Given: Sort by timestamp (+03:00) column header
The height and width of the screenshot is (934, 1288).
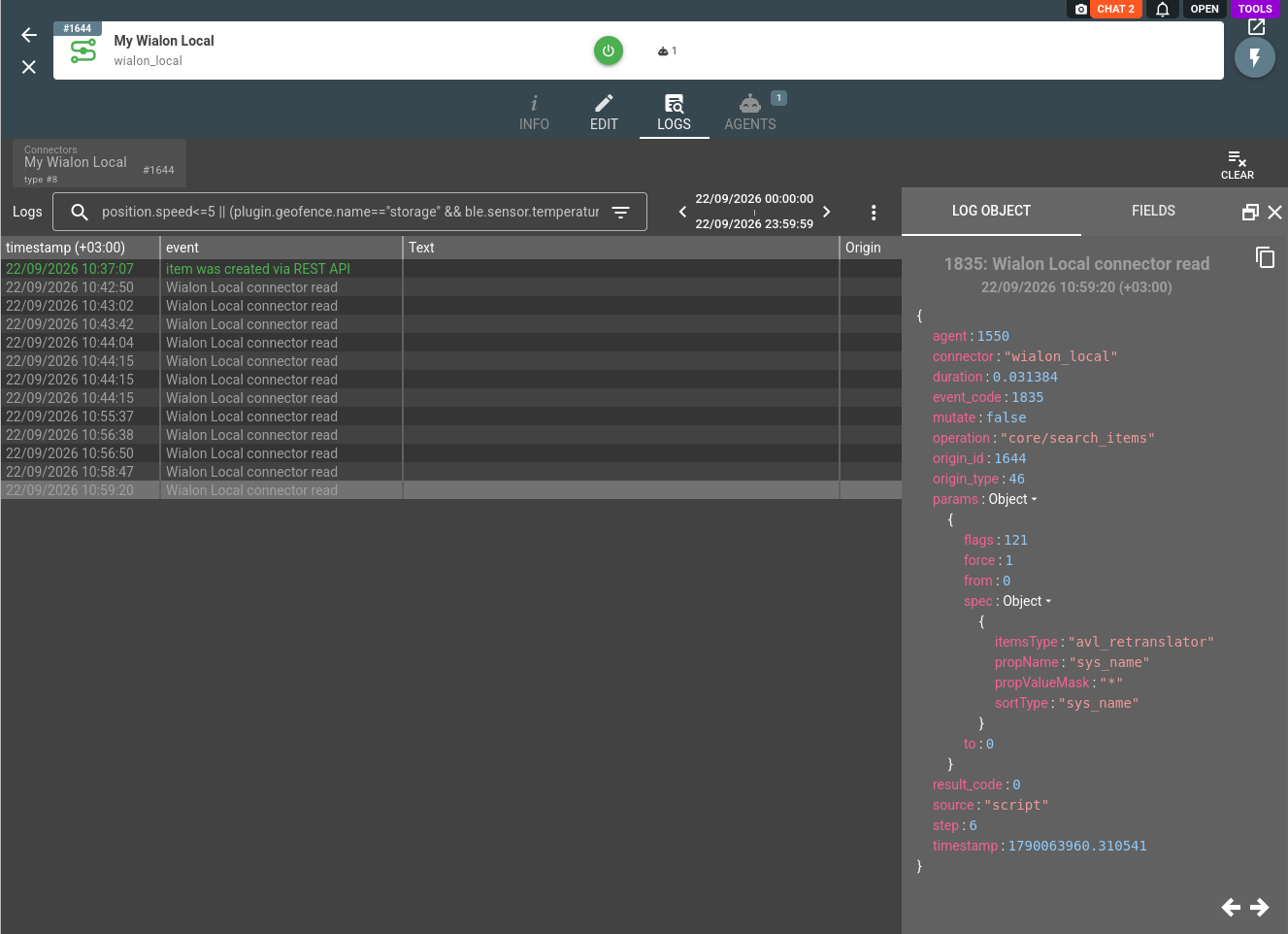Looking at the screenshot, I should pyautogui.click(x=81, y=248).
